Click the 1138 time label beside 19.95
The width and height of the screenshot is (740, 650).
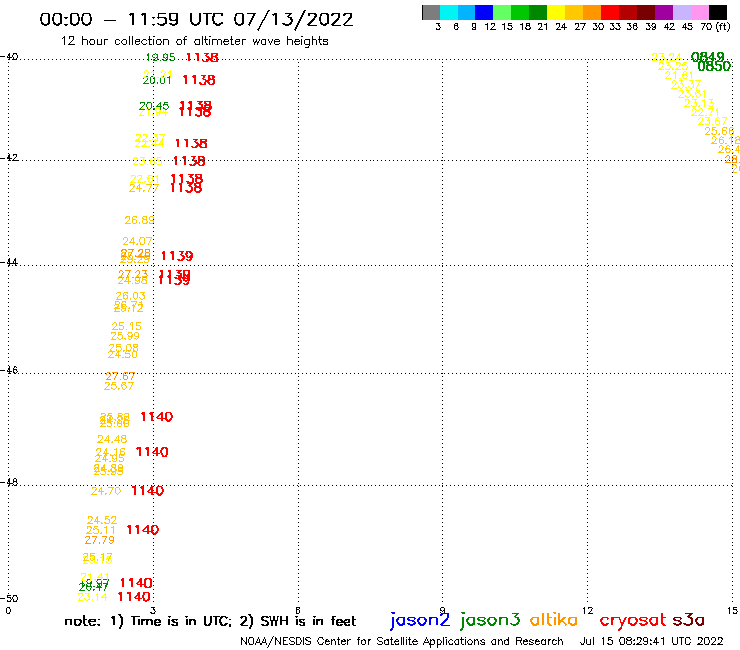[x=202, y=58]
